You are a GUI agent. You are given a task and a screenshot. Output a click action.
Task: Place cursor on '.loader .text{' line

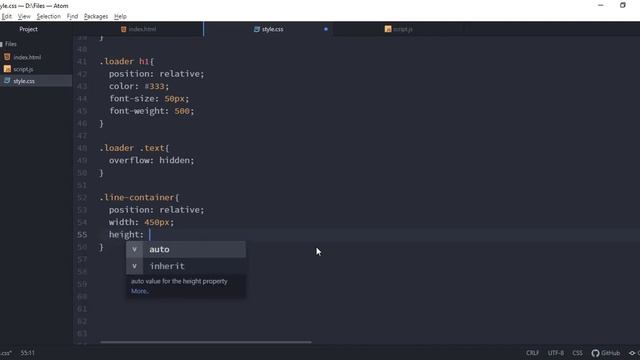tap(134, 148)
